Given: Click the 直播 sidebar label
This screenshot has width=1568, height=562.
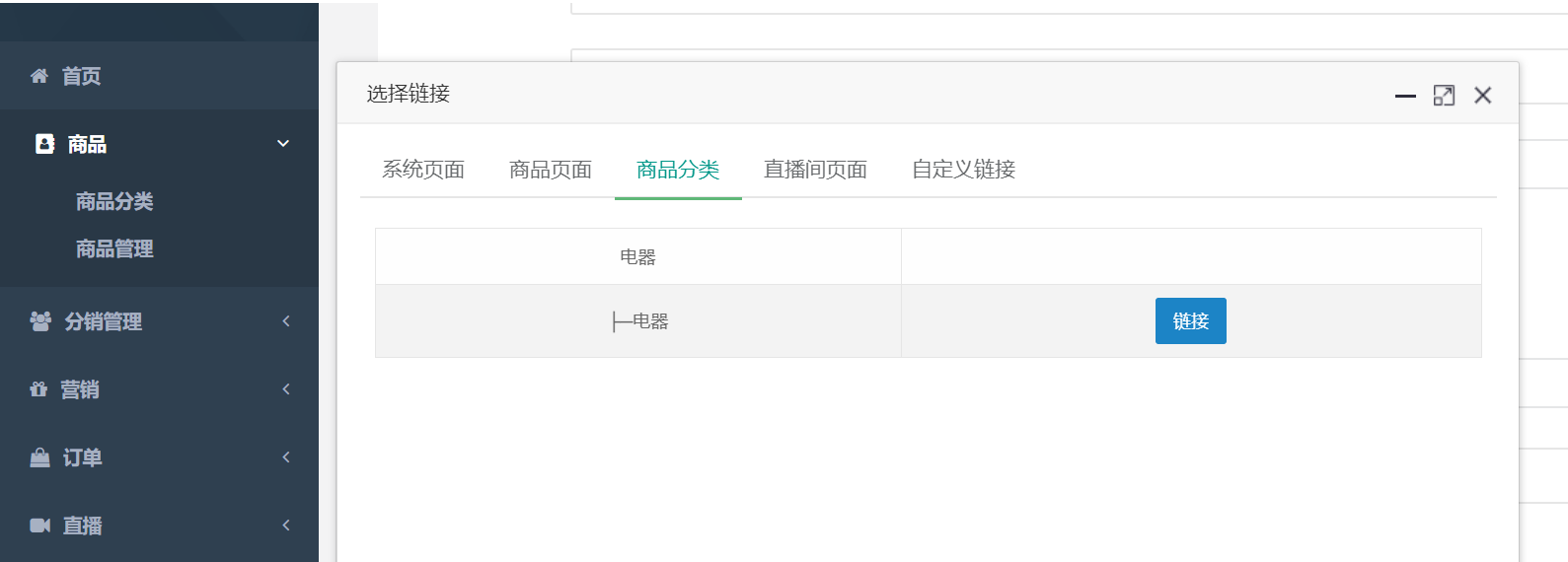Looking at the screenshot, I should coord(83,526).
